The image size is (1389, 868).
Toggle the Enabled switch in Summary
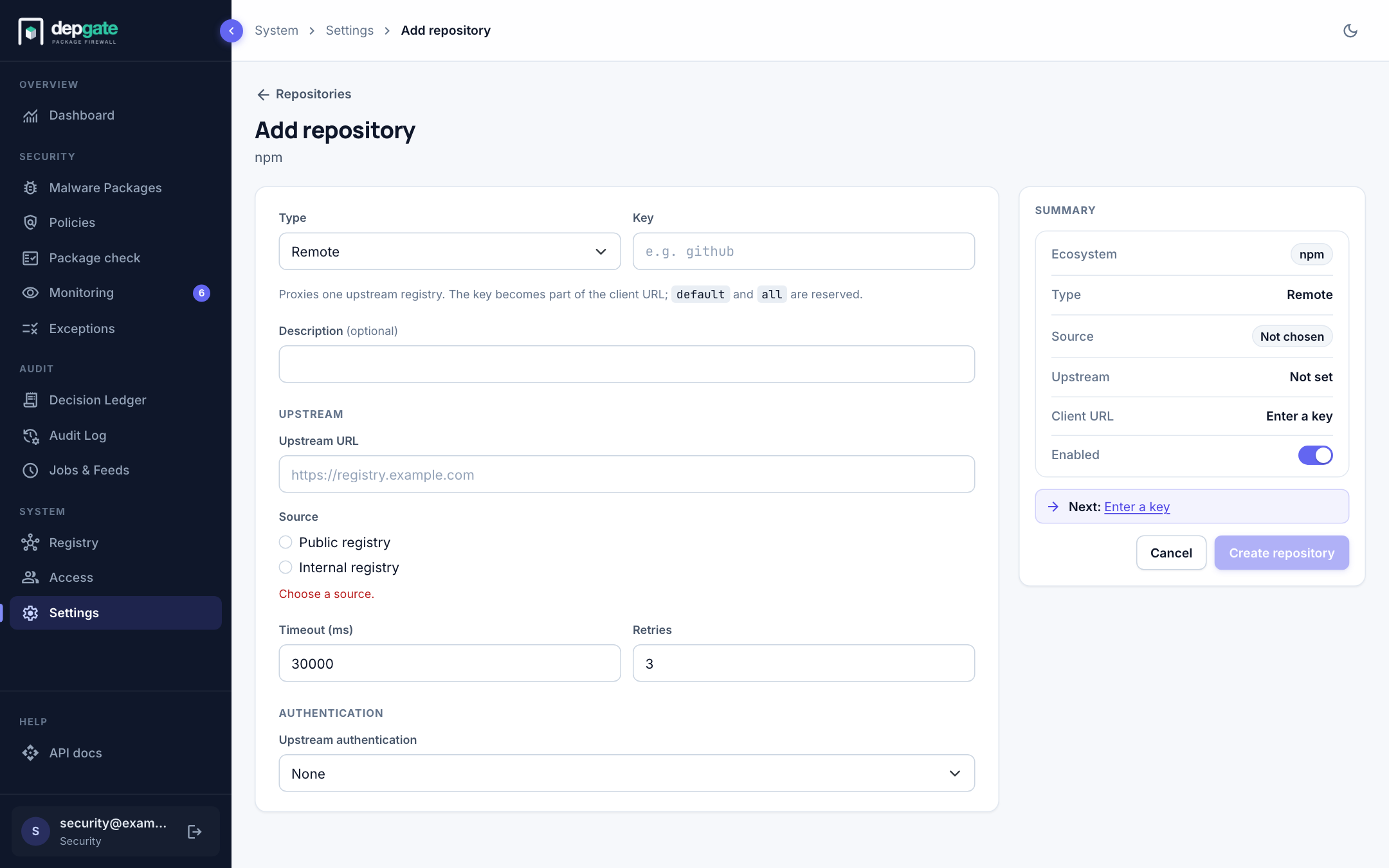coord(1315,455)
